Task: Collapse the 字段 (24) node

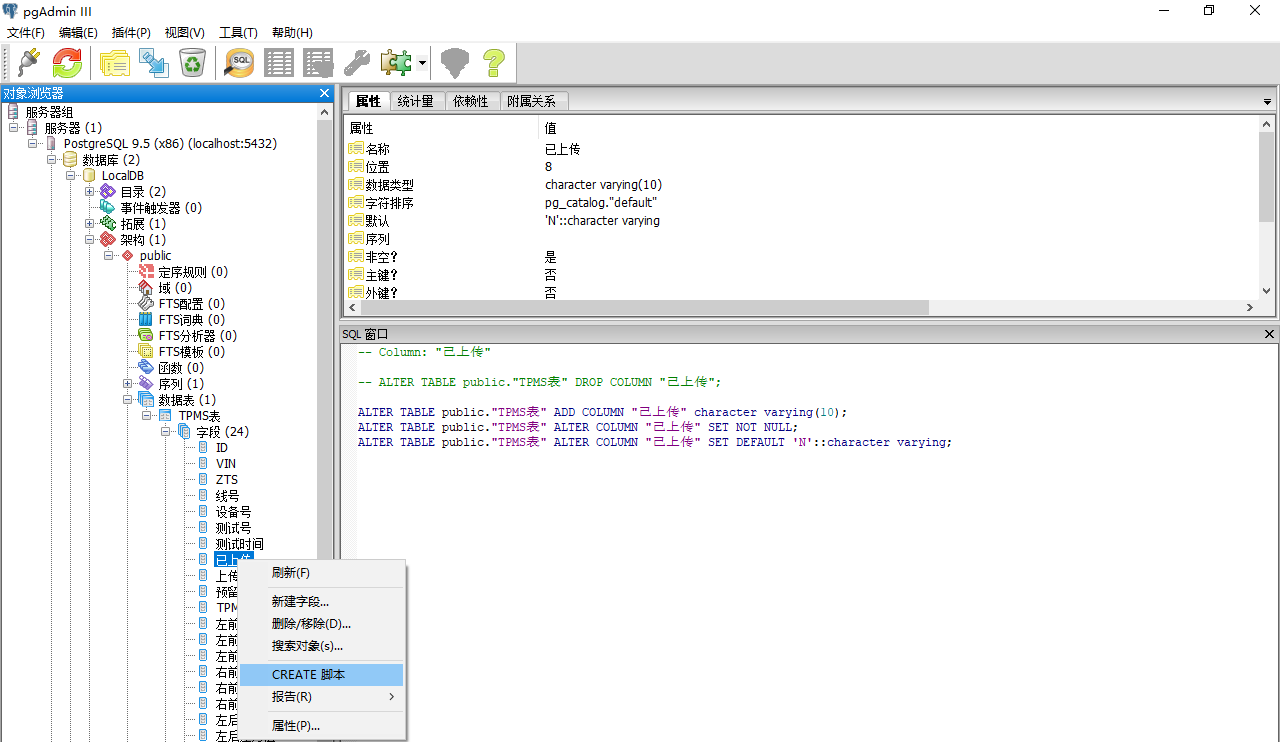Action: [166, 432]
